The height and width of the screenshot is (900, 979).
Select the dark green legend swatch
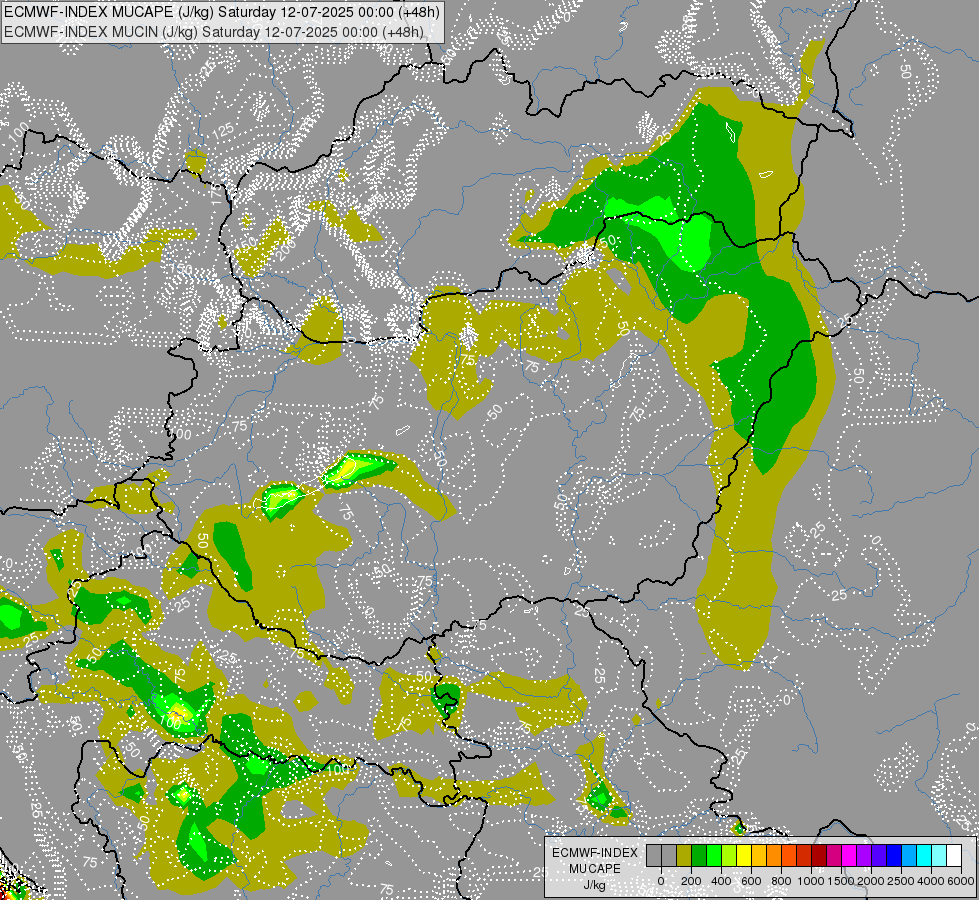coord(699,856)
